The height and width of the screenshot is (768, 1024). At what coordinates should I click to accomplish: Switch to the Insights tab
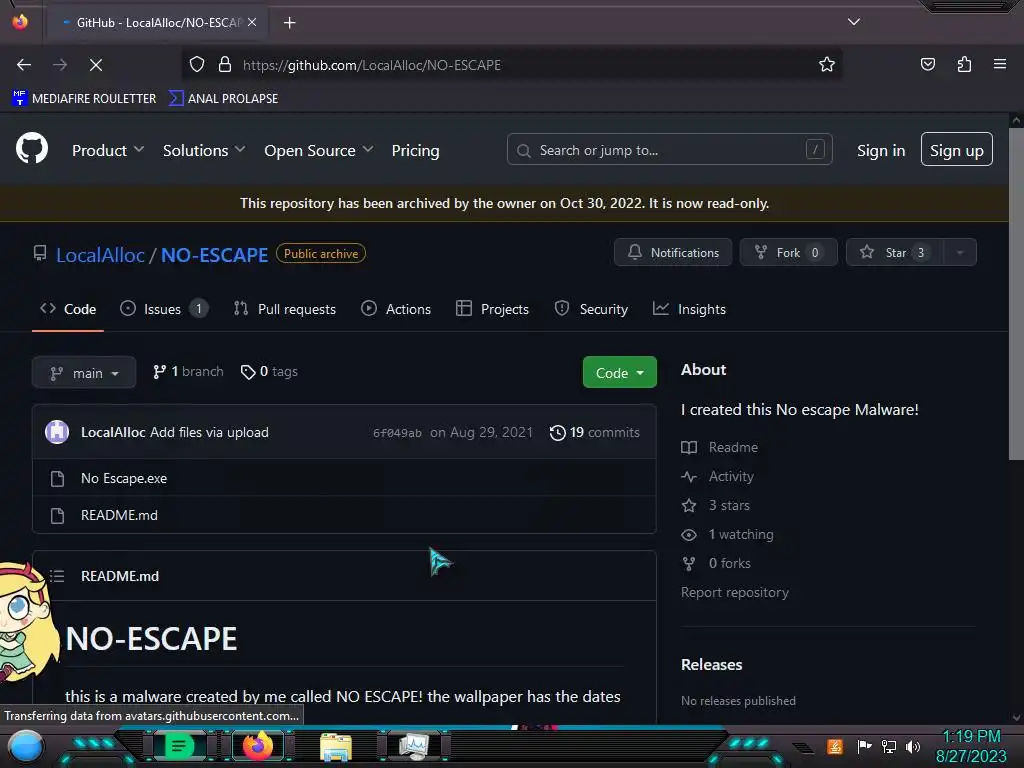(x=689, y=309)
